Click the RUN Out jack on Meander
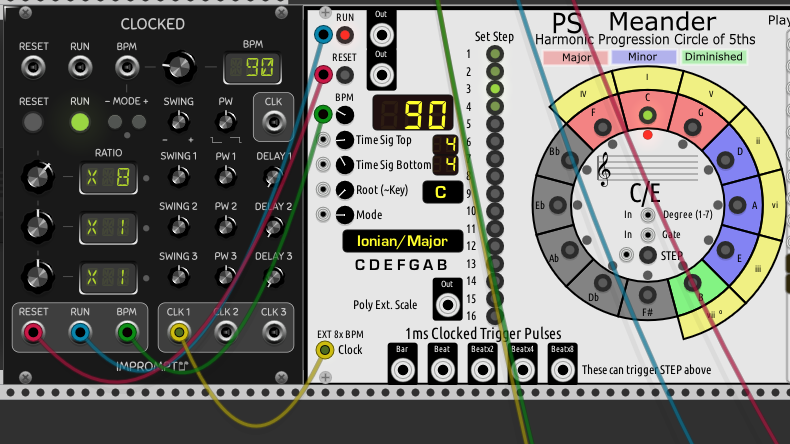790x444 pixels. pos(381,35)
